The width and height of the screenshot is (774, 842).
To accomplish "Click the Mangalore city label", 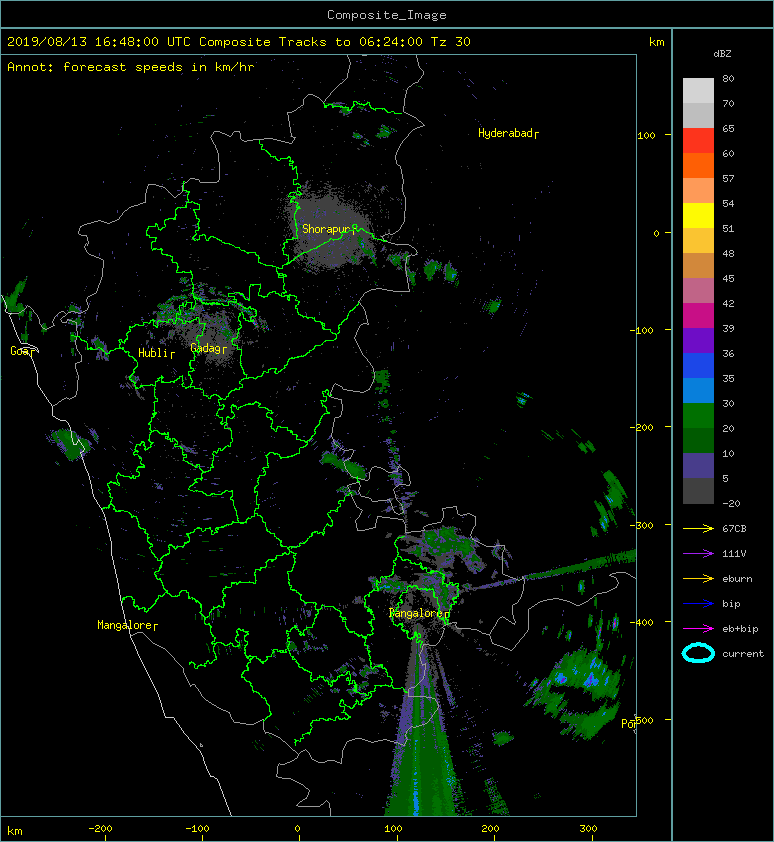I will point(125,625).
